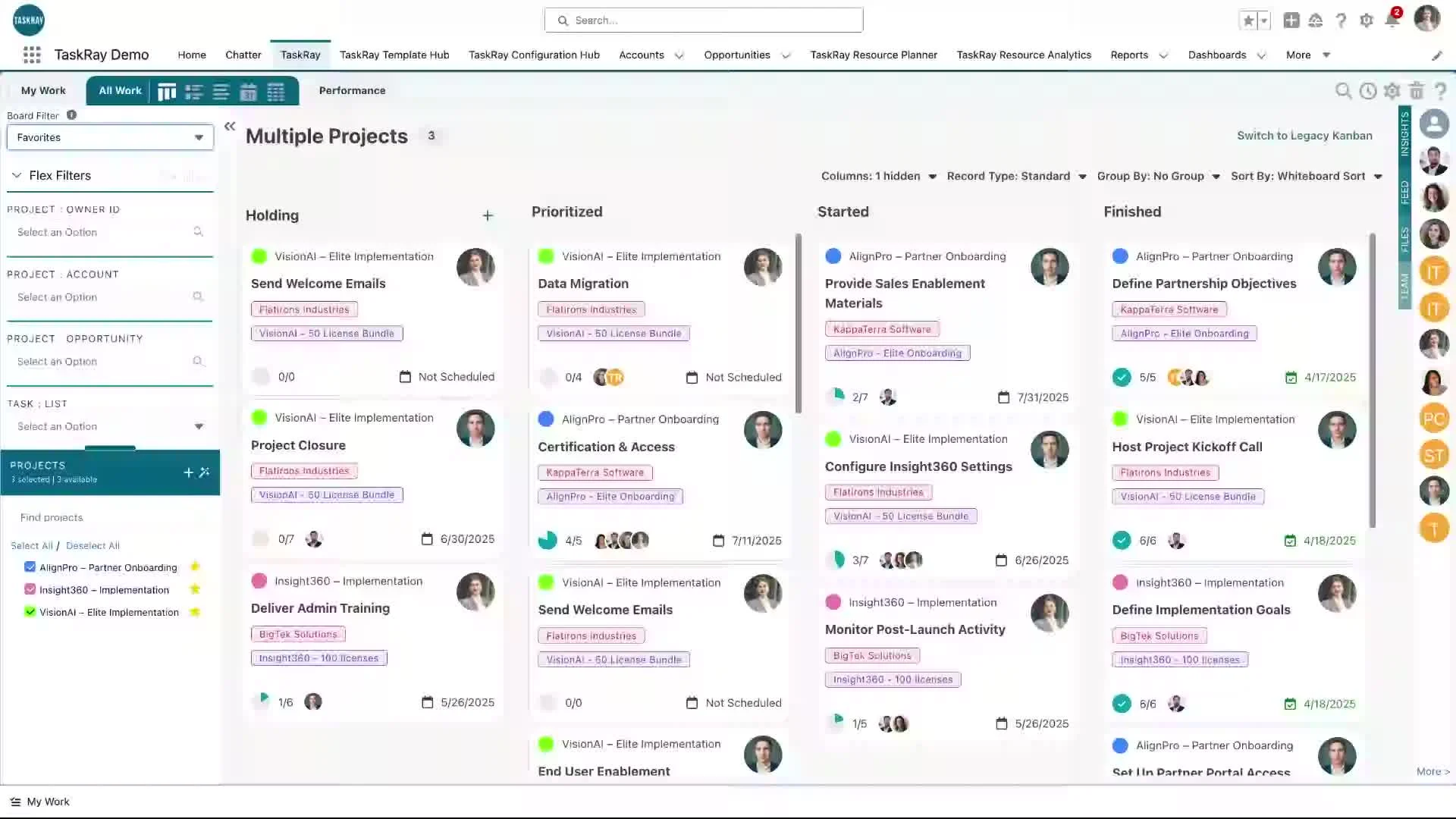The width and height of the screenshot is (1456, 819).
Task: Add new project plus icon
Action: pos(189,472)
